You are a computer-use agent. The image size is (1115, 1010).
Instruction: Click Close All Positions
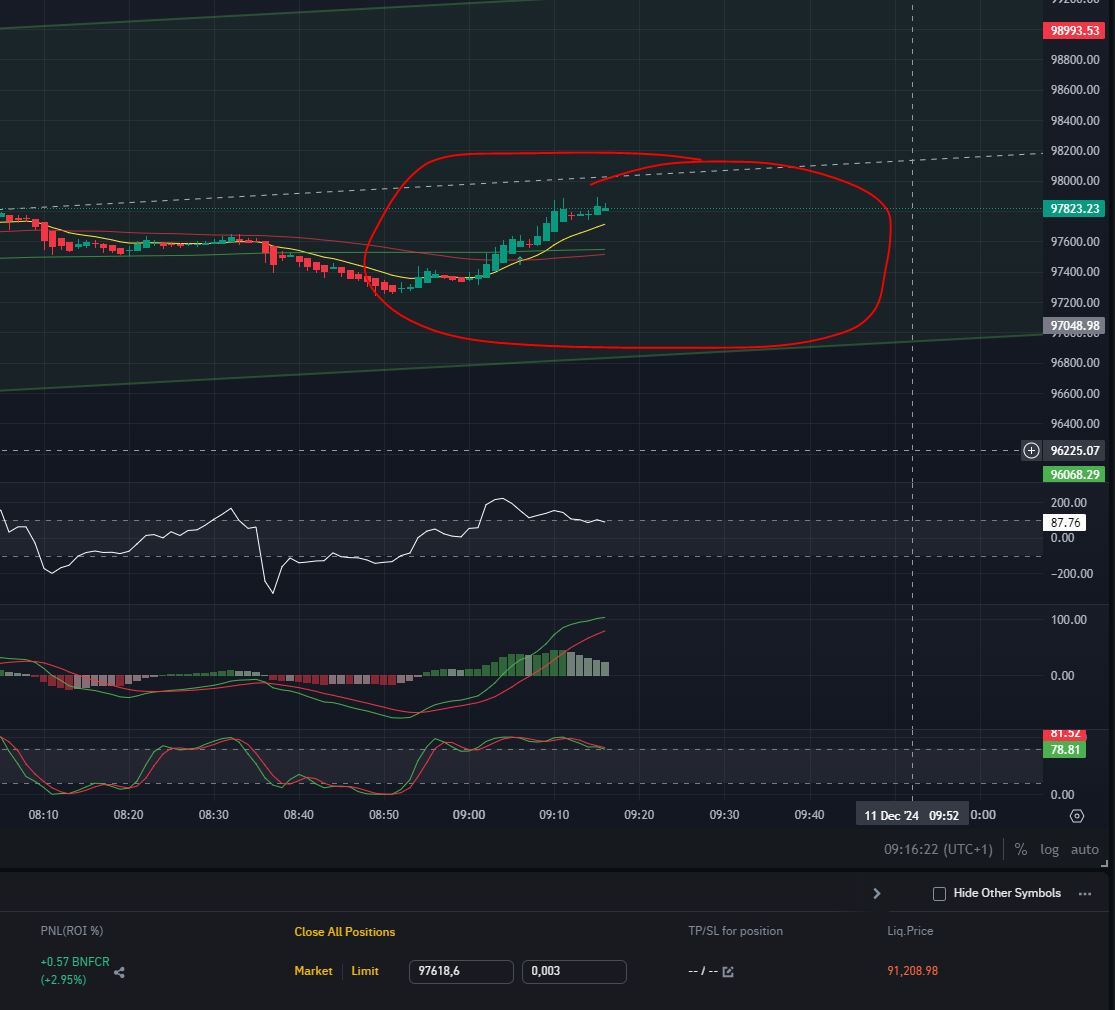click(344, 932)
